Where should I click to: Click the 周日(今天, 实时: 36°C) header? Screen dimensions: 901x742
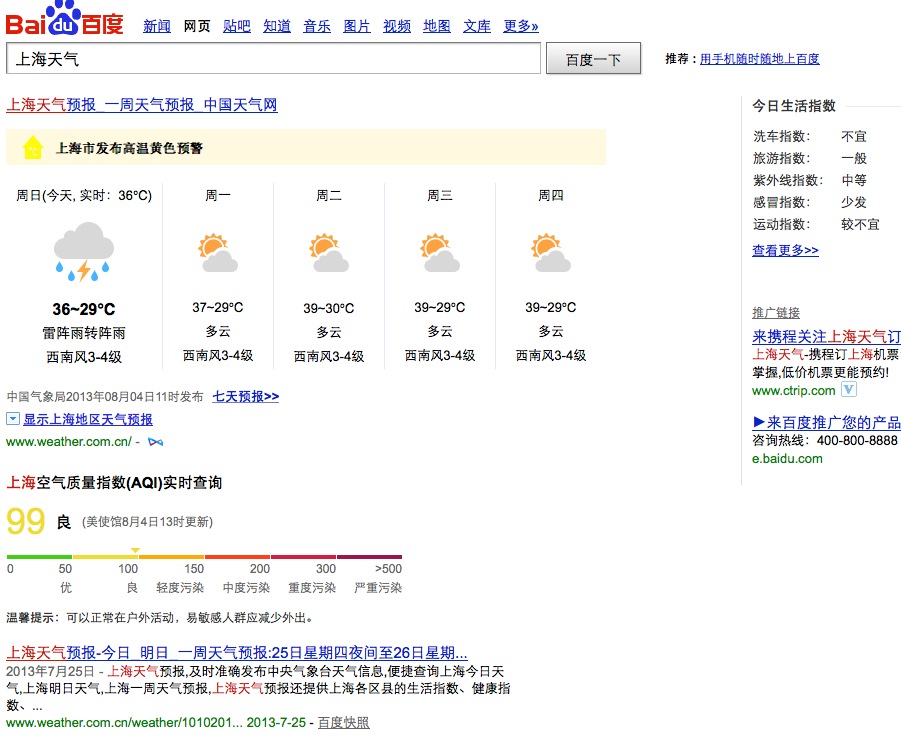coord(84,195)
